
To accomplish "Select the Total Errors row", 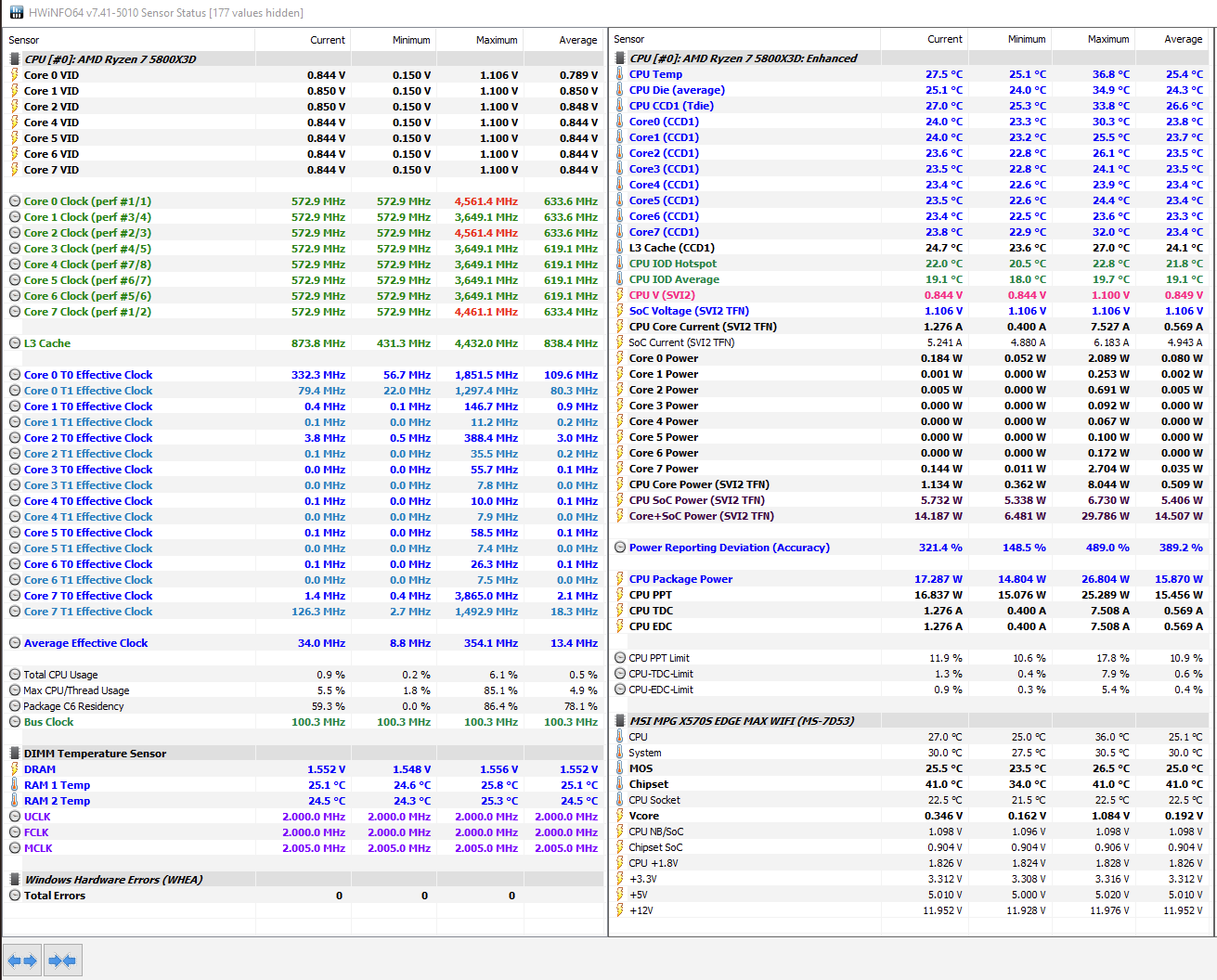I will (x=304, y=896).
